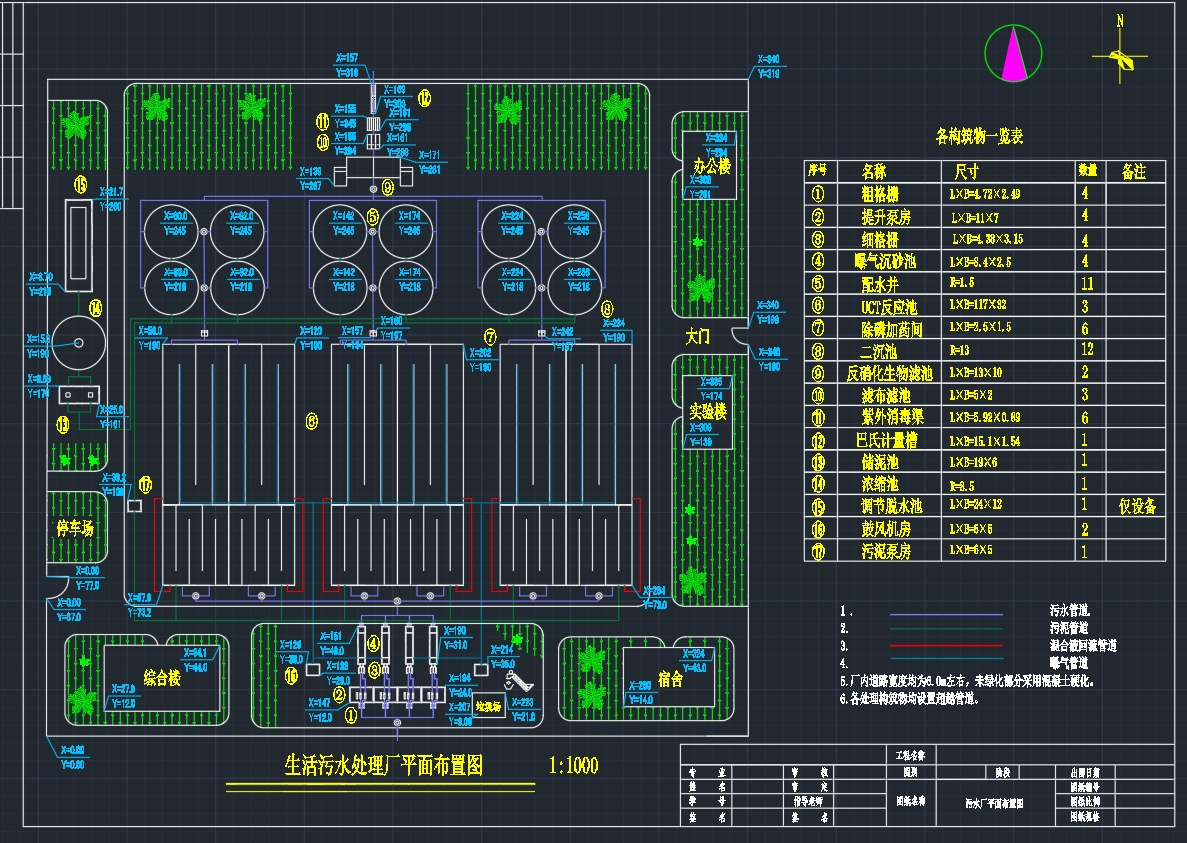Select the 二沉池 name cell
The width and height of the screenshot is (1187, 843).
pyautogui.click(x=878, y=351)
